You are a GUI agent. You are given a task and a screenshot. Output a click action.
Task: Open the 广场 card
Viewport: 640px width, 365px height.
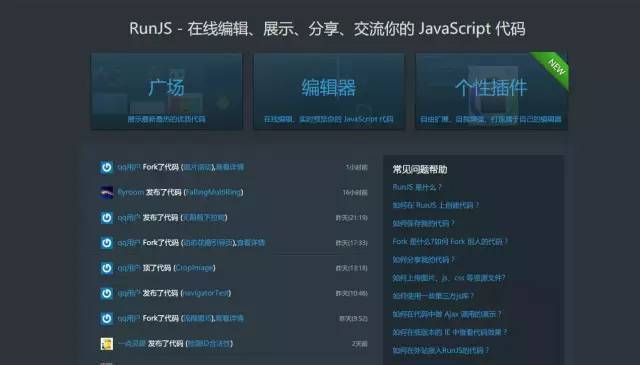(167, 91)
